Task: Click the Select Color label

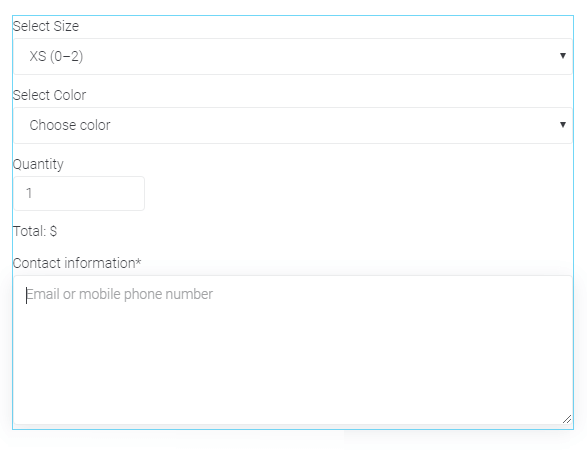Action: coord(49,95)
